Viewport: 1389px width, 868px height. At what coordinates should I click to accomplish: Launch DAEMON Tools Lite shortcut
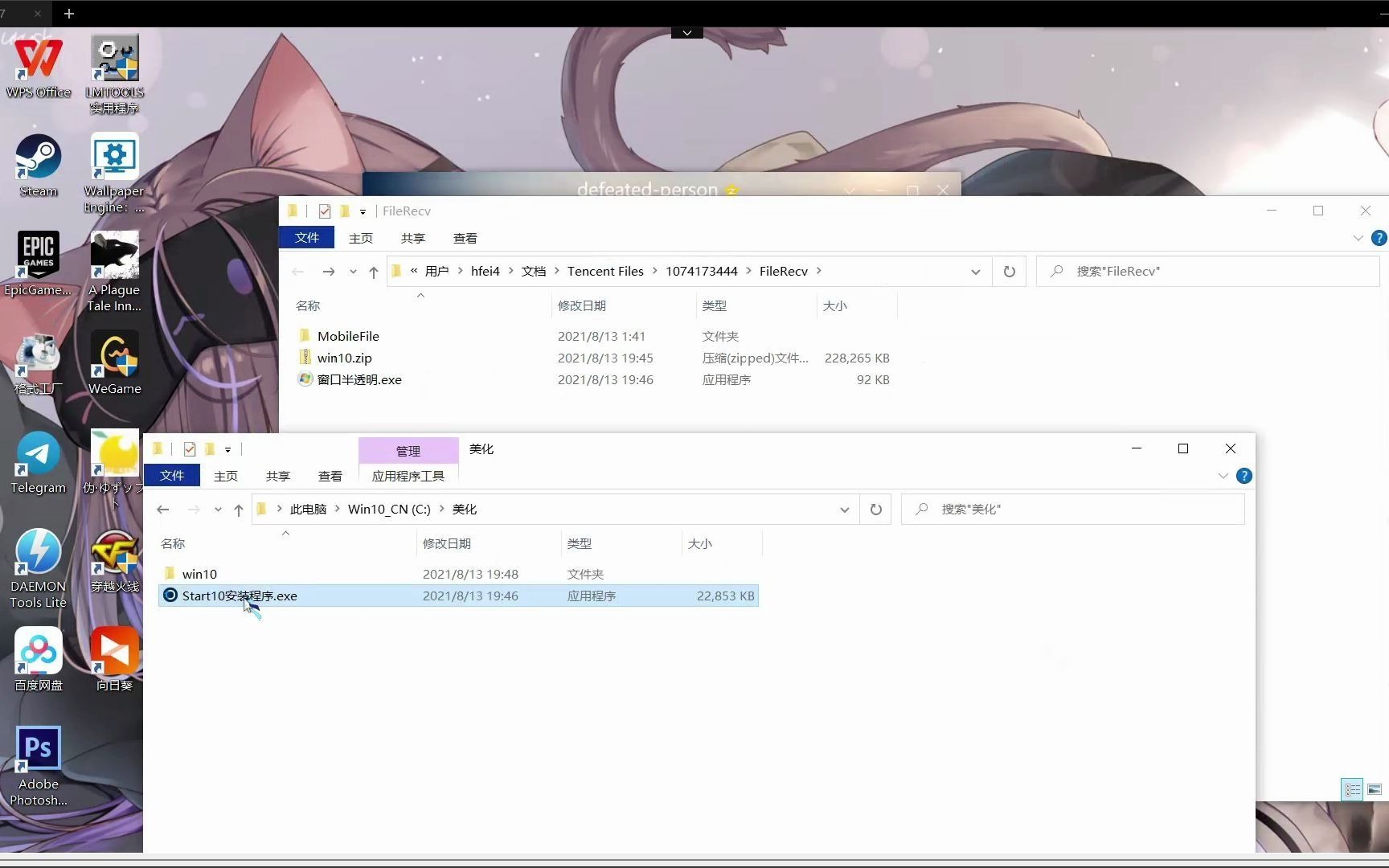coord(38,569)
